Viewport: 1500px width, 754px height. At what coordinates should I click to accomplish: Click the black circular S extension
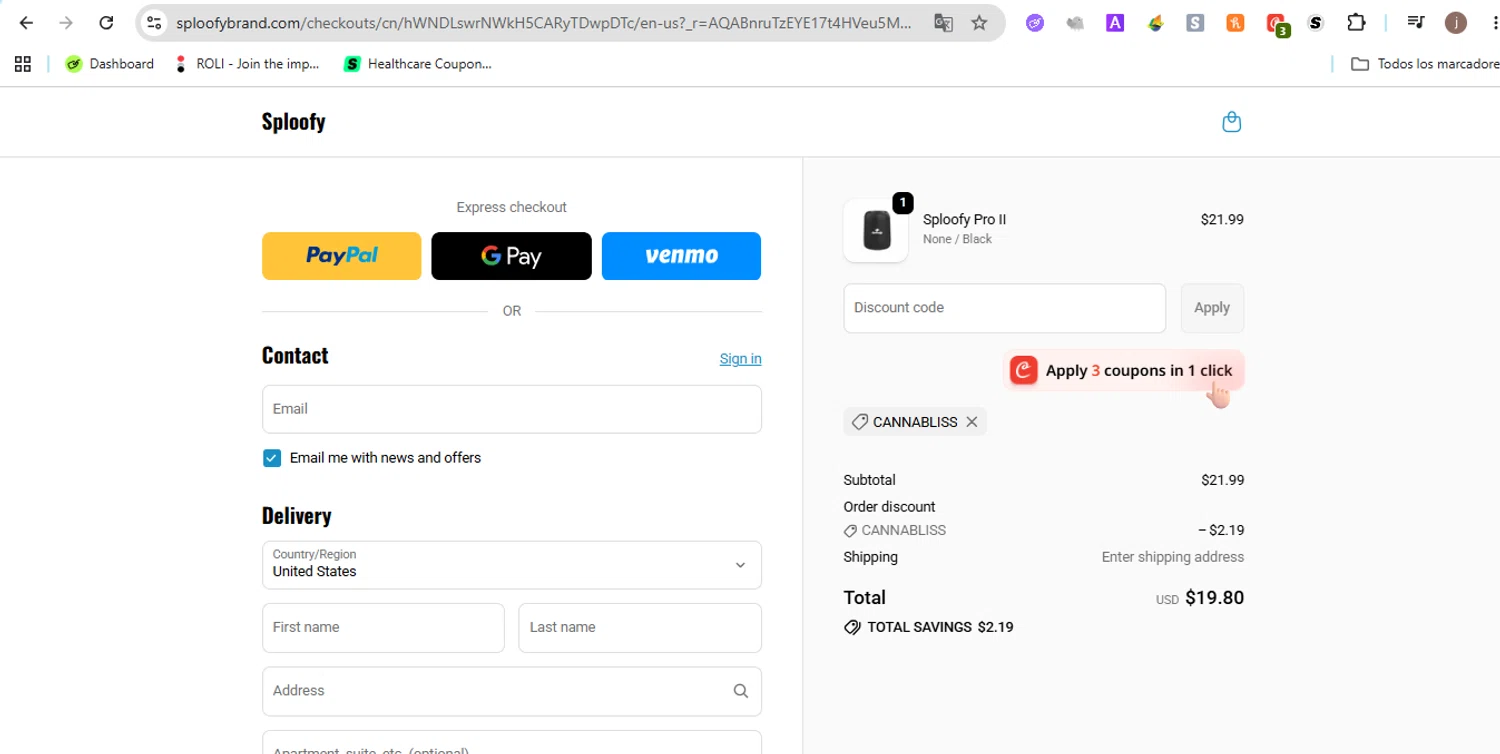(1316, 22)
